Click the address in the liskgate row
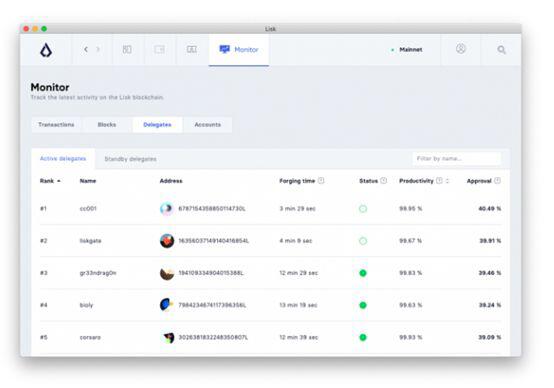Image resolution: width=554 pixels, height=388 pixels. coord(213,241)
